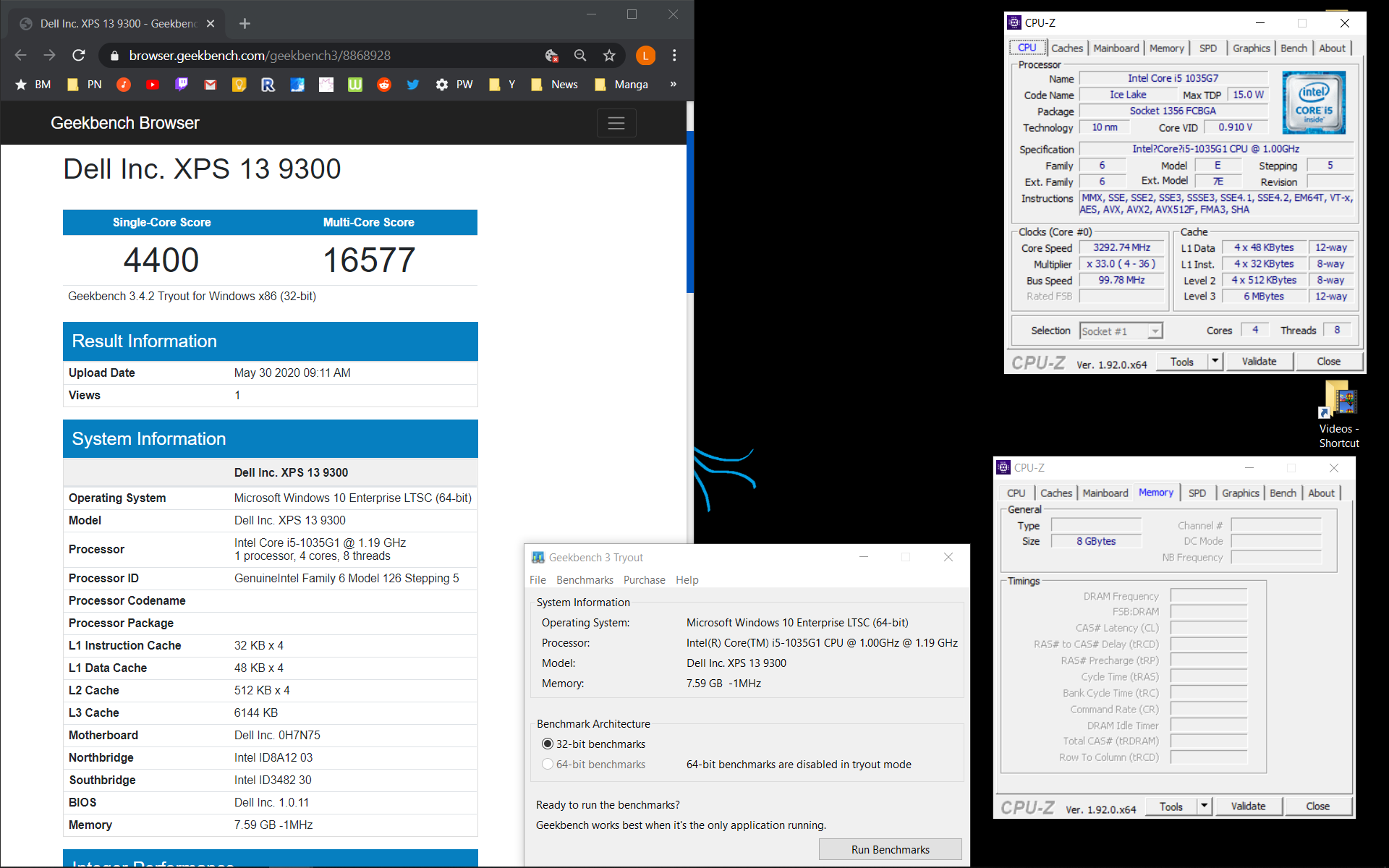Show more bookmarks via the chevron
This screenshot has width=1389, height=868.
(673, 85)
